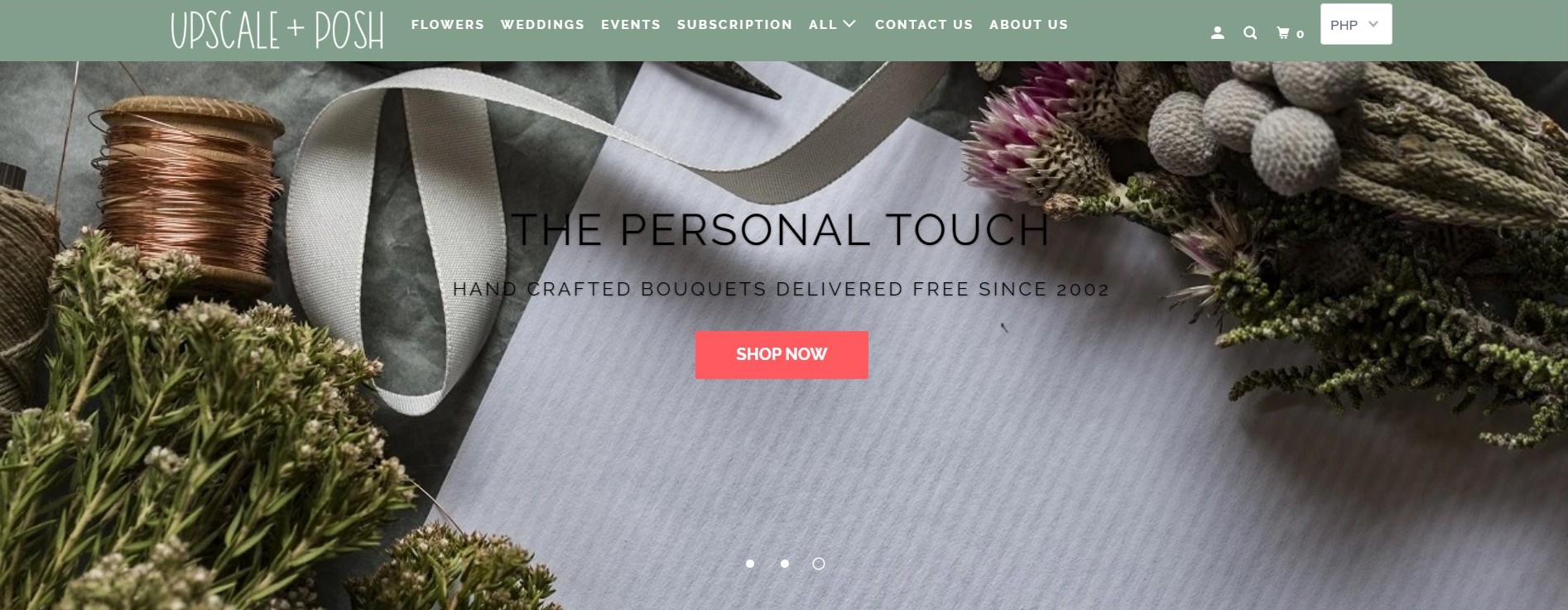
Task: Click The Personal Touch heading
Action: coord(780,230)
